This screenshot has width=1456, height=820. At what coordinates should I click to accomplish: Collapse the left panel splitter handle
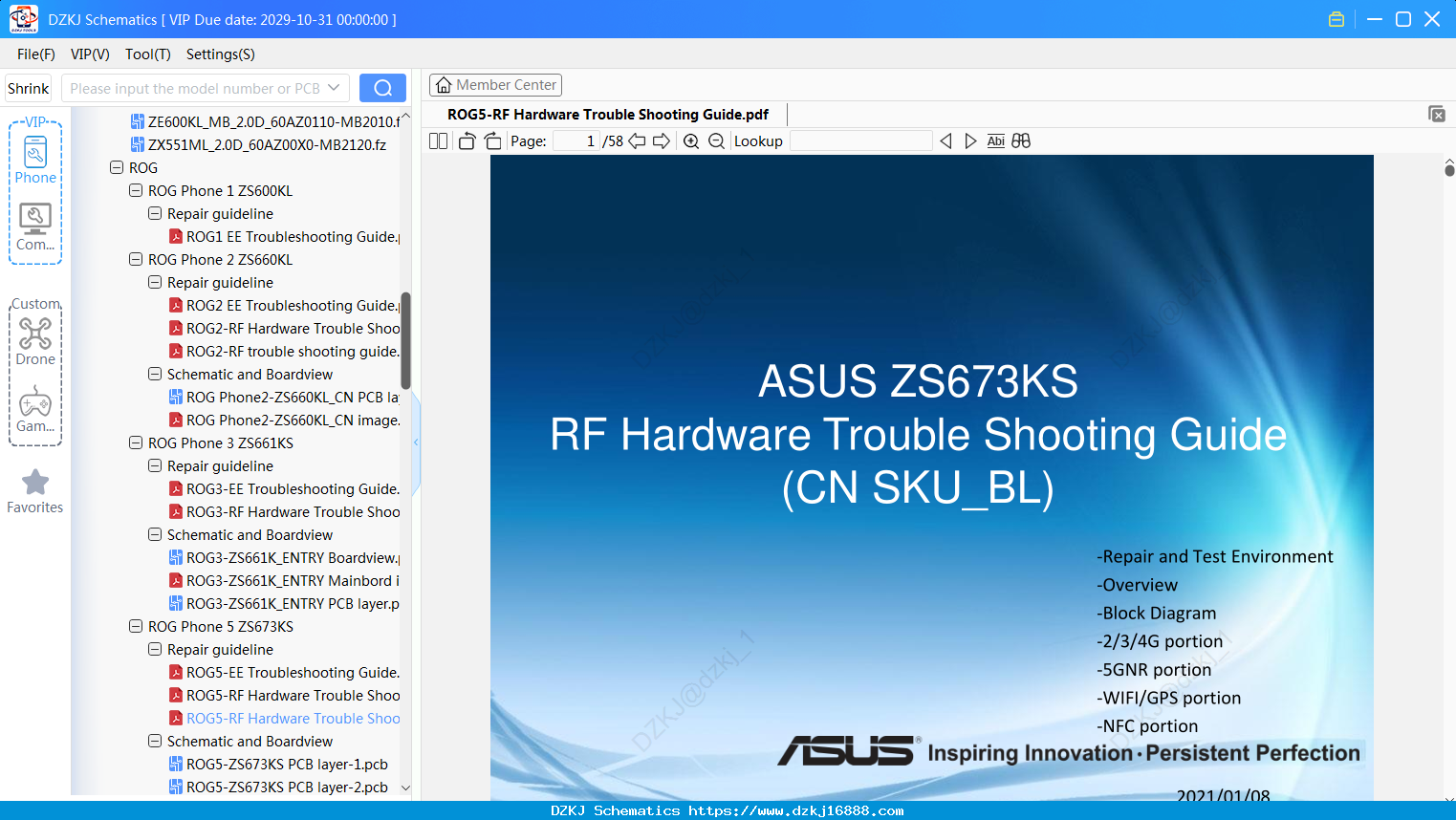[416, 442]
